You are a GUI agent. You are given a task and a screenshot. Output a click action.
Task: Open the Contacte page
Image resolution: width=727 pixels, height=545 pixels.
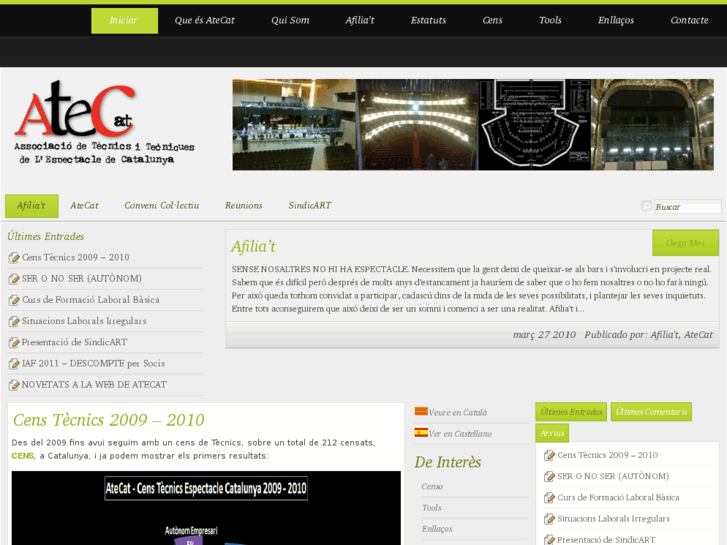pos(689,20)
